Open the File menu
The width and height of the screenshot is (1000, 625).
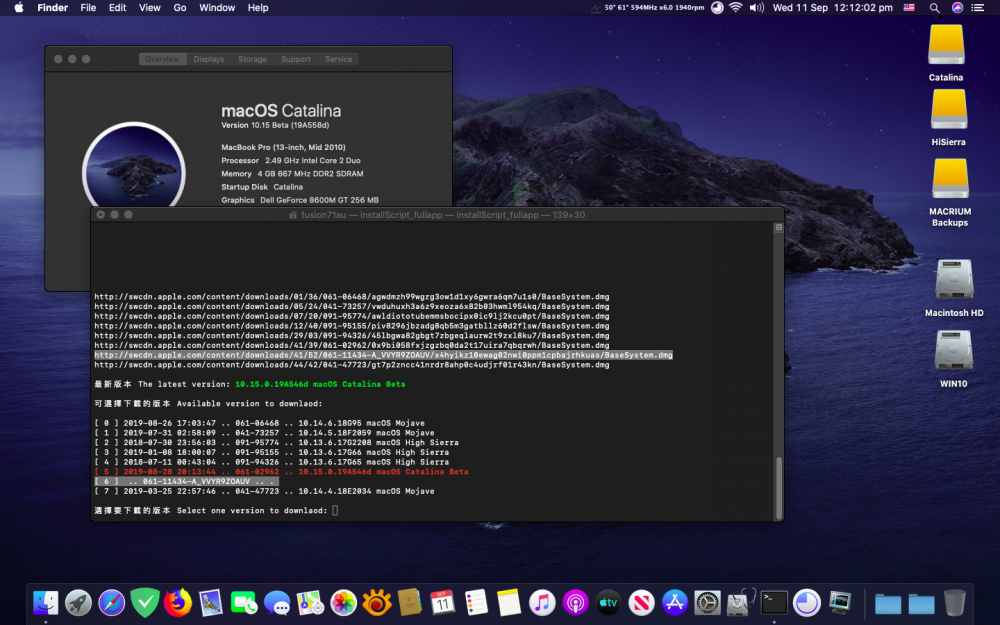pos(88,8)
